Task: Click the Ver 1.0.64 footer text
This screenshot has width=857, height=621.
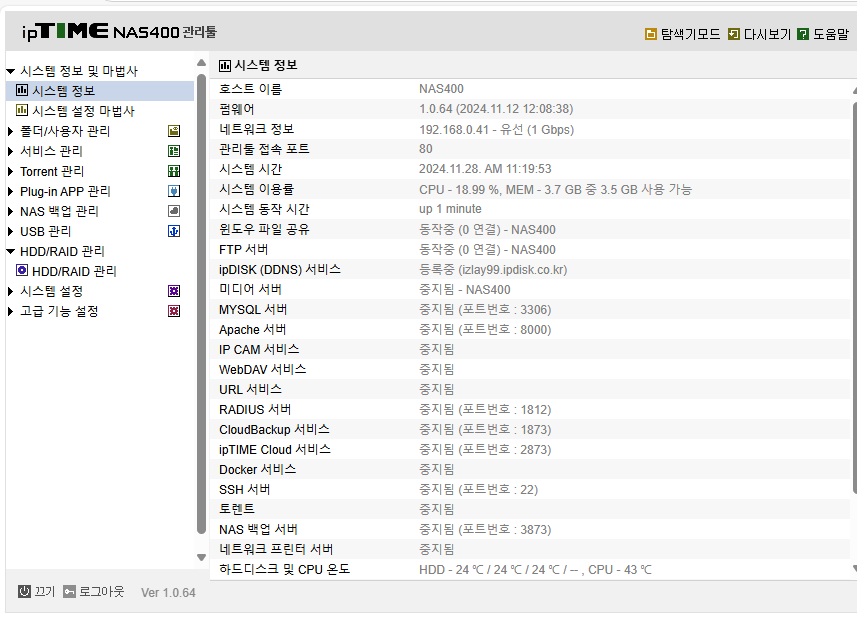Action: coord(168,593)
